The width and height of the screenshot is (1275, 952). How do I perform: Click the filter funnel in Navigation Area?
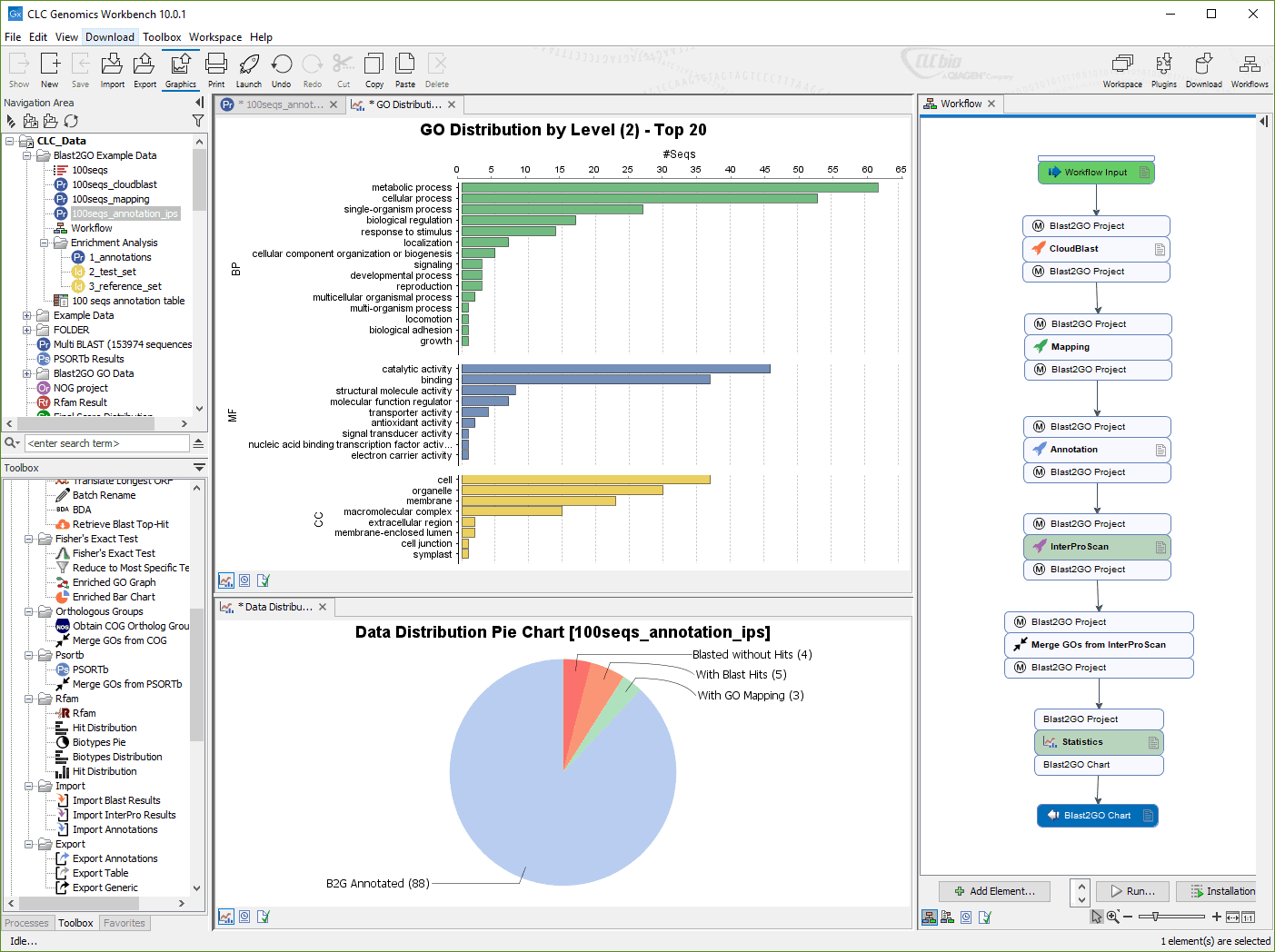click(198, 121)
